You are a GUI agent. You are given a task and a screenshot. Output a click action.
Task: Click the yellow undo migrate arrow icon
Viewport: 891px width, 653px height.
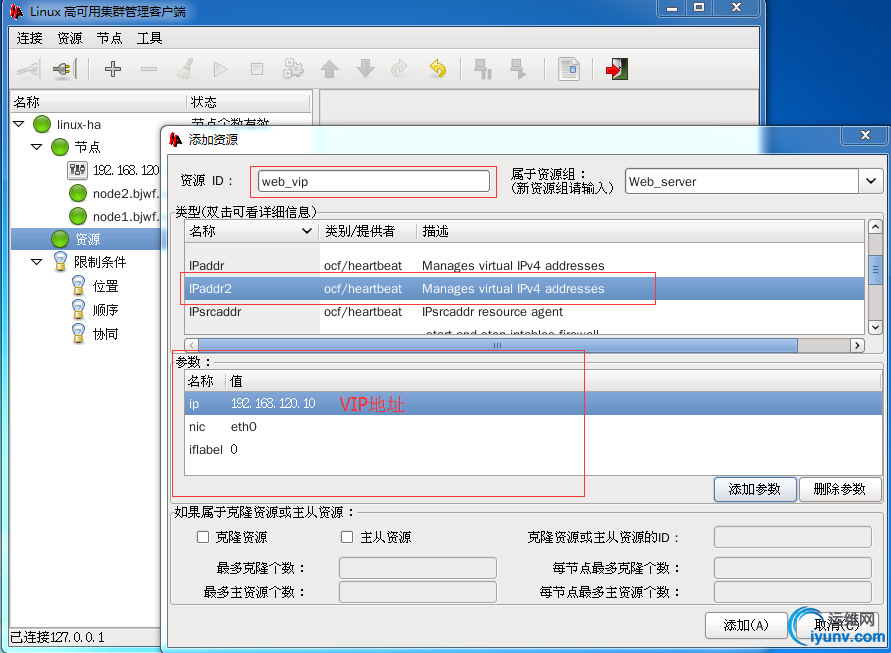438,69
